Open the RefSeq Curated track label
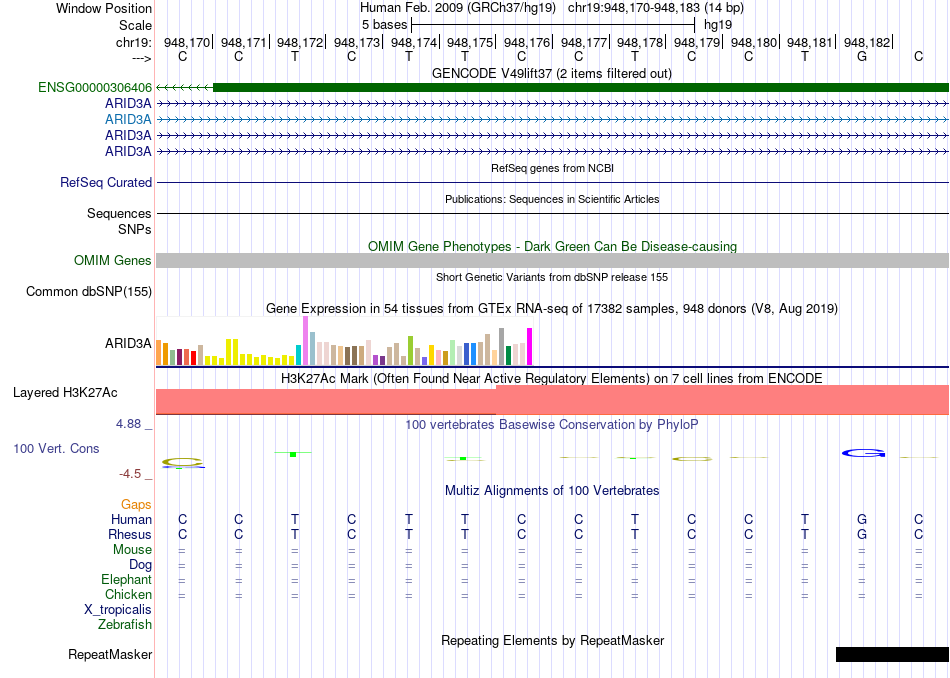950x678 pixels. pyautogui.click(x=106, y=182)
